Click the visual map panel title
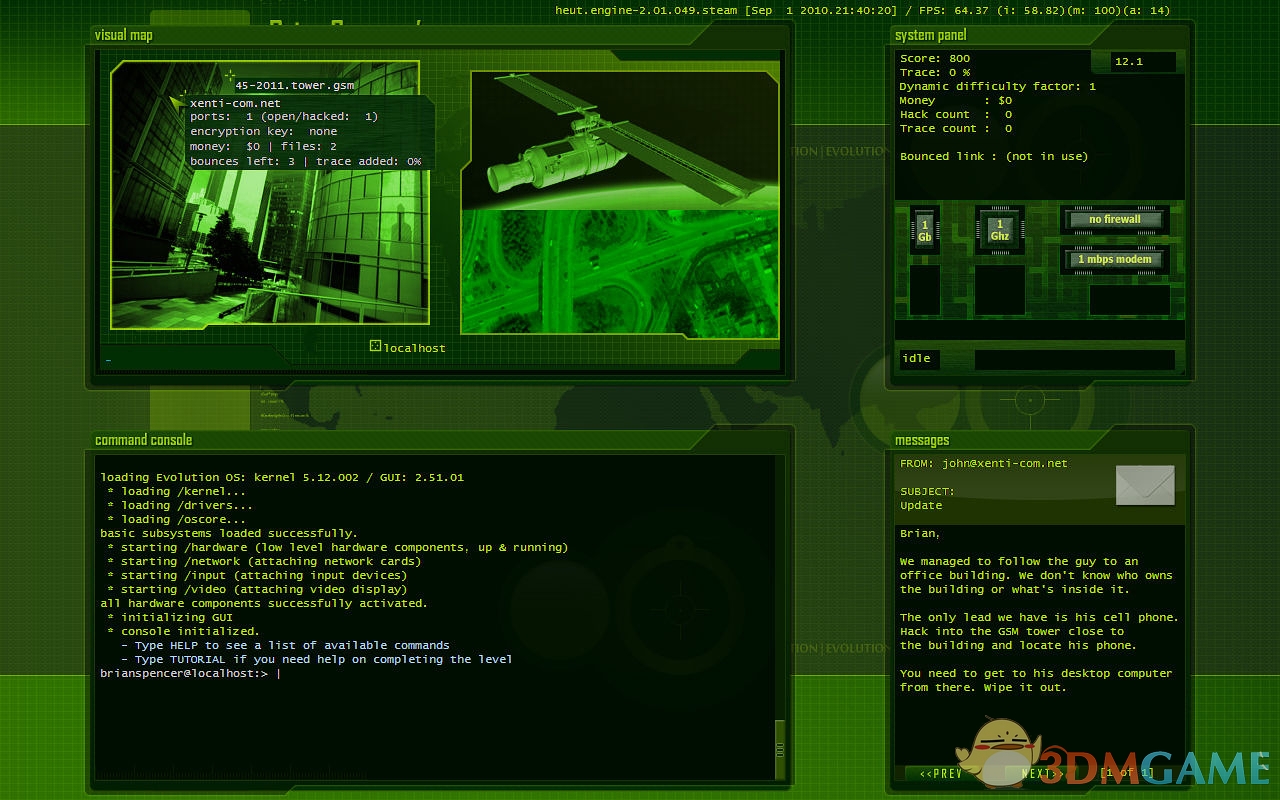This screenshot has height=800, width=1280. coord(124,35)
